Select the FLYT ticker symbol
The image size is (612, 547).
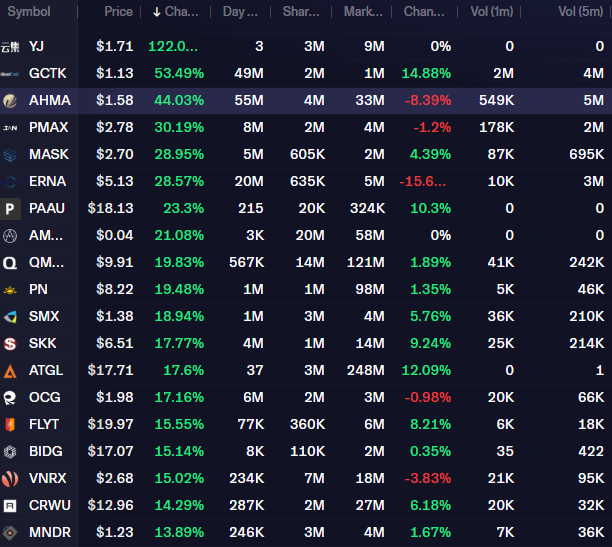pyautogui.click(x=44, y=424)
